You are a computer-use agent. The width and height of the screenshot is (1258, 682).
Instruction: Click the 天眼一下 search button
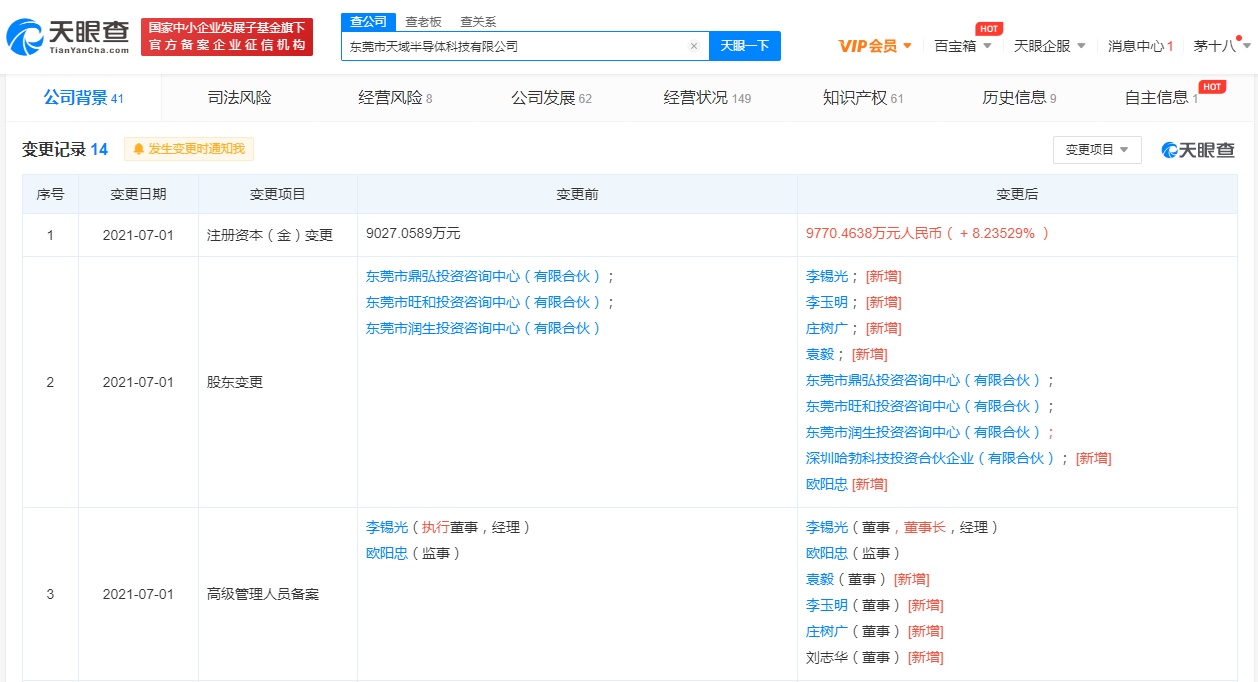[744, 46]
